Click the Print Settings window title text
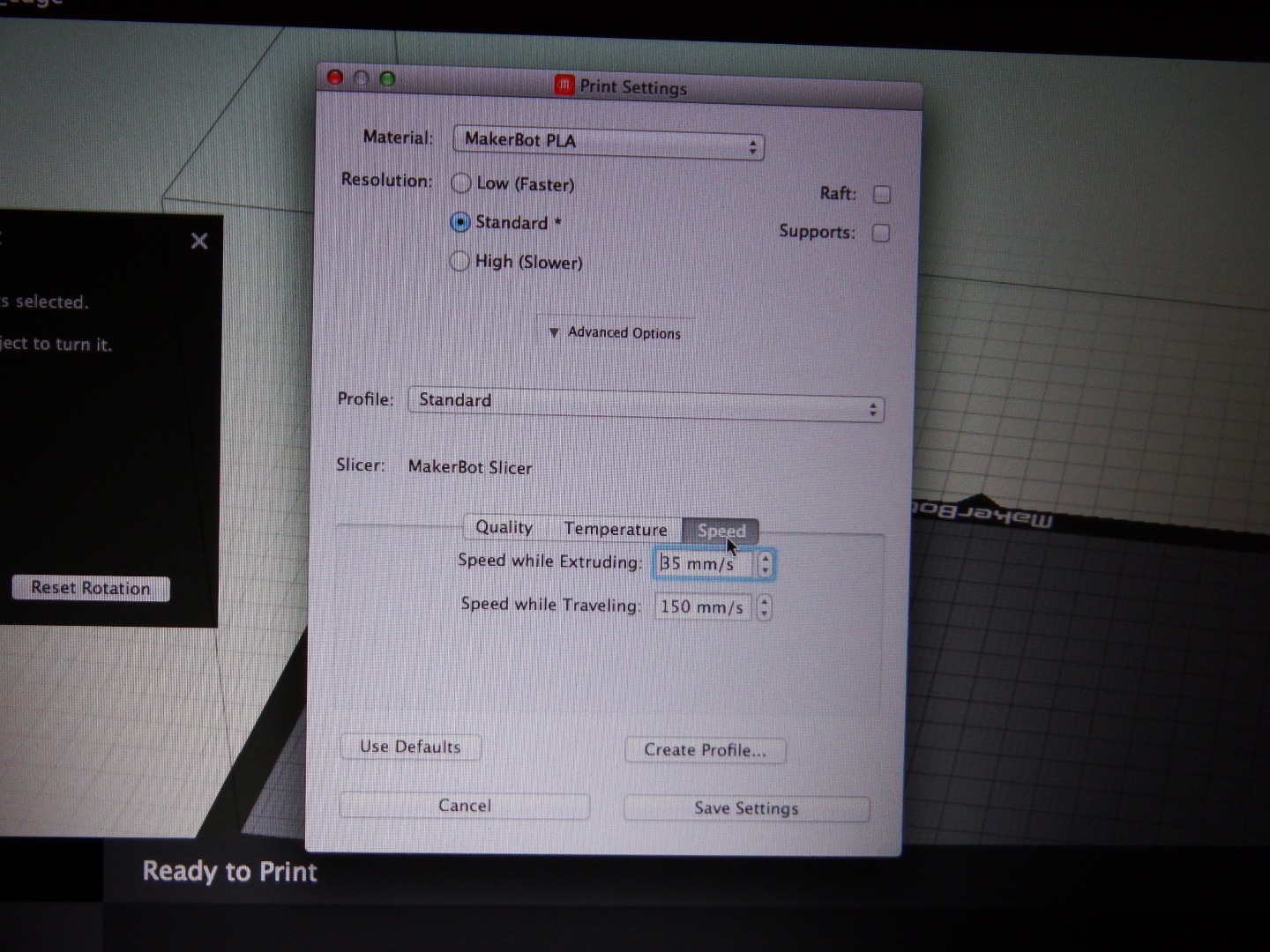This screenshot has height=952, width=1270. (x=633, y=86)
